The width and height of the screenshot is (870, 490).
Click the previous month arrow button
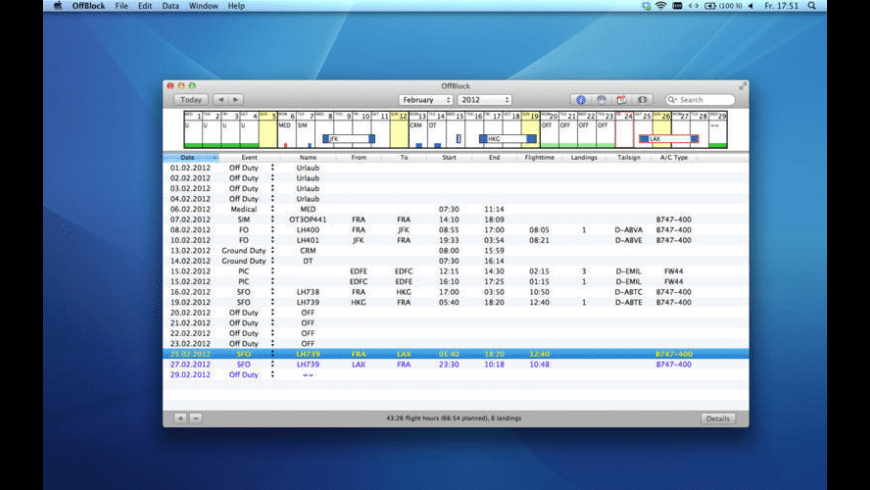tap(221, 100)
